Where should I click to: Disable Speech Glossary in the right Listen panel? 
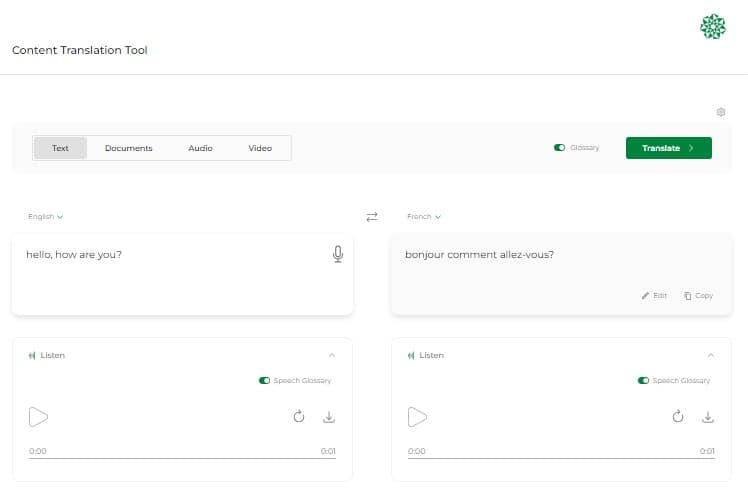pyautogui.click(x=643, y=381)
